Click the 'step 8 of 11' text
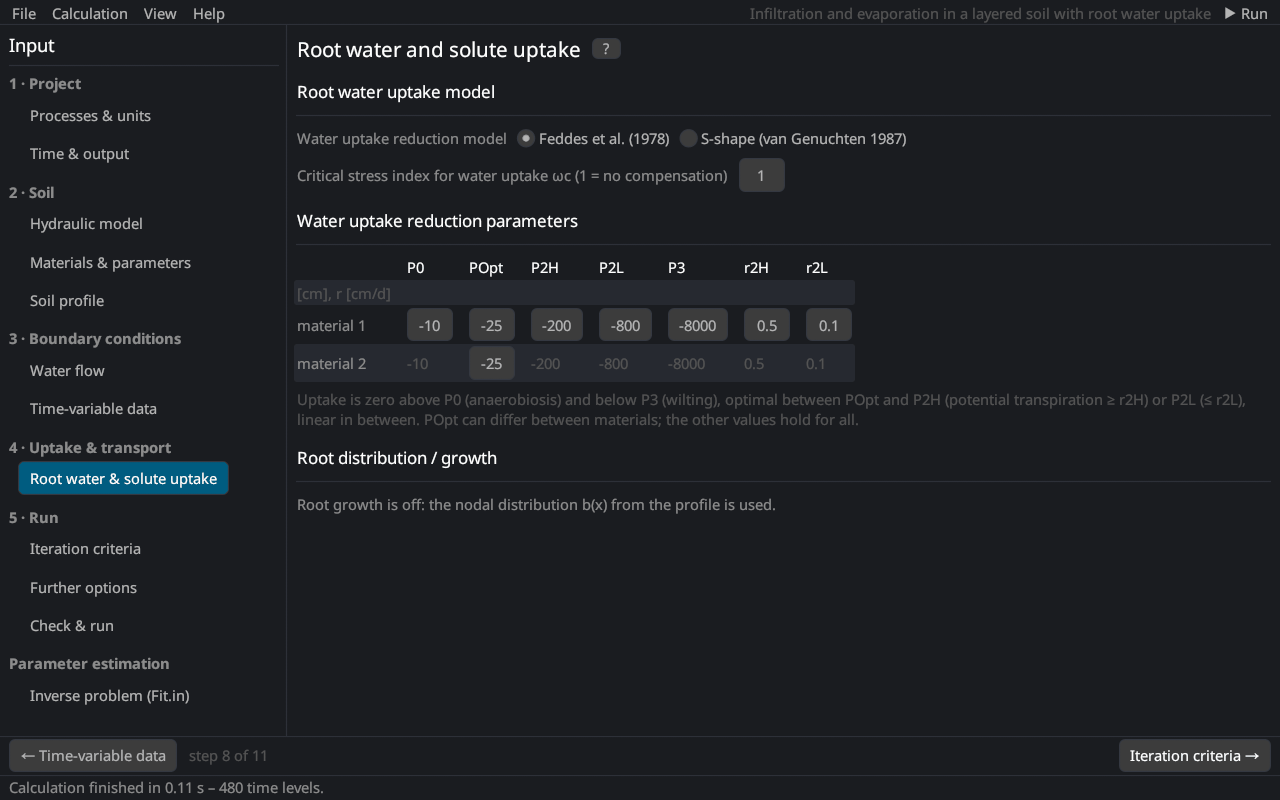This screenshot has width=1280, height=800. point(228,756)
